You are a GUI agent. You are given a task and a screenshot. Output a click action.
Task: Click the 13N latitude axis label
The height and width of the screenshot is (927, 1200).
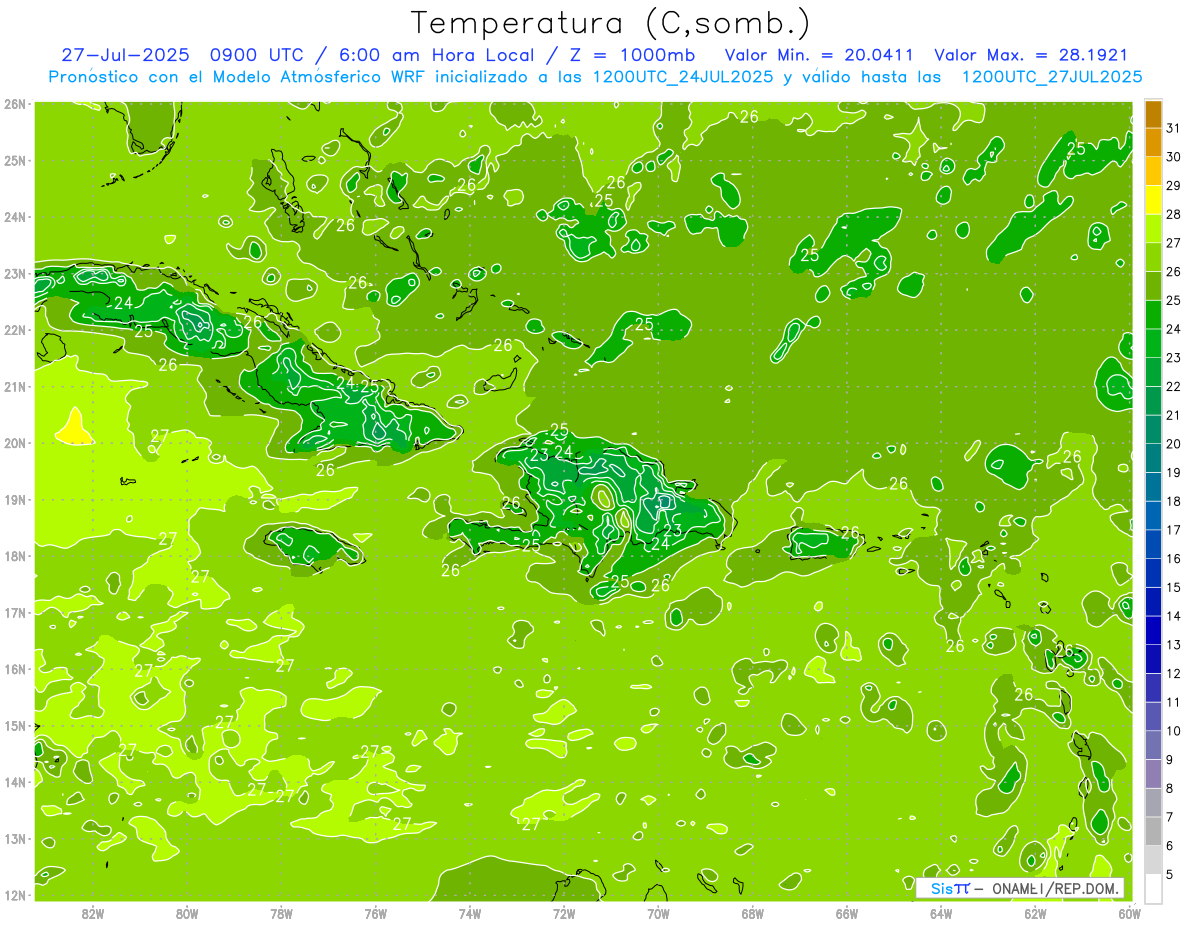click(15, 839)
